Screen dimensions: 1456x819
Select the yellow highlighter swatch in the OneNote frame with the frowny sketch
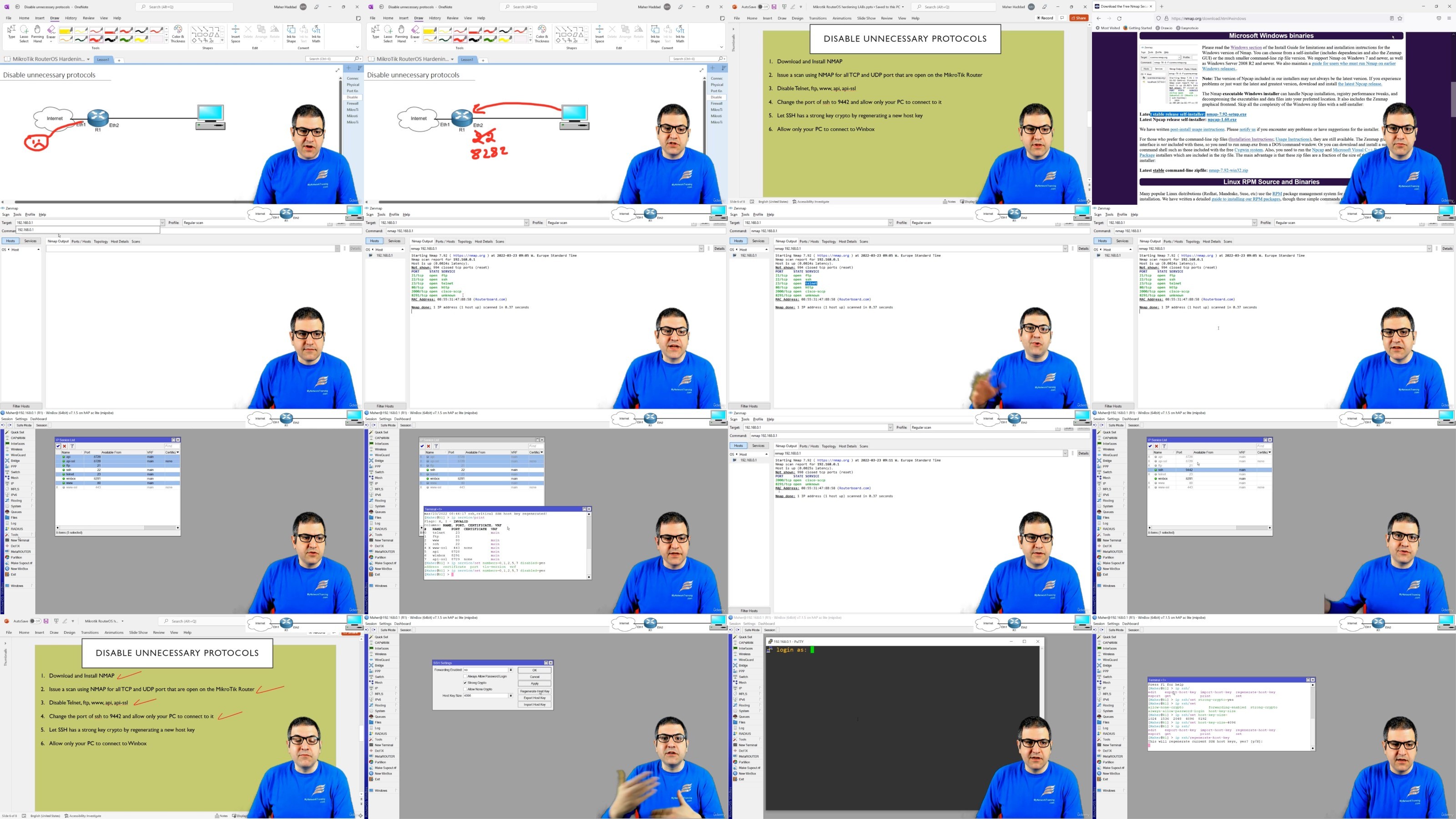(x=65, y=30)
